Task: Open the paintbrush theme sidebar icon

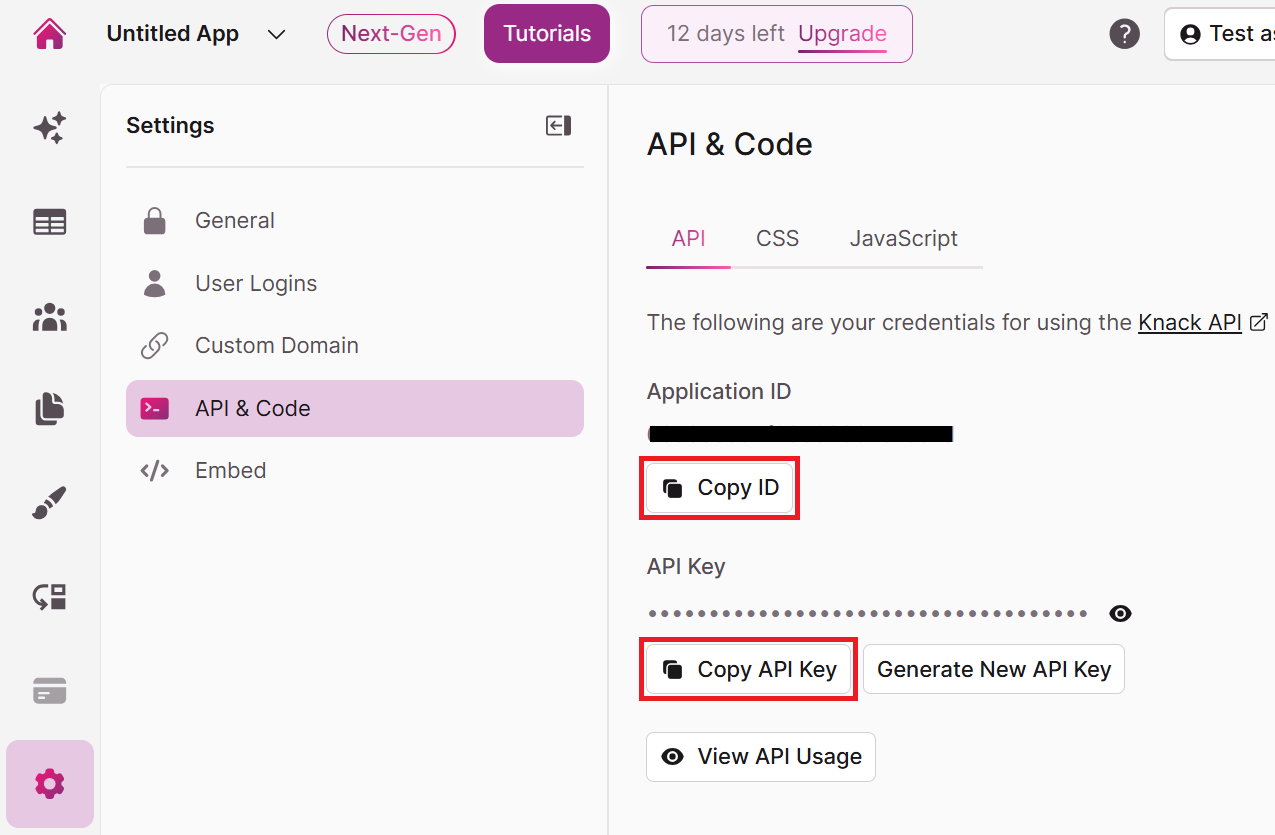Action: click(49, 503)
